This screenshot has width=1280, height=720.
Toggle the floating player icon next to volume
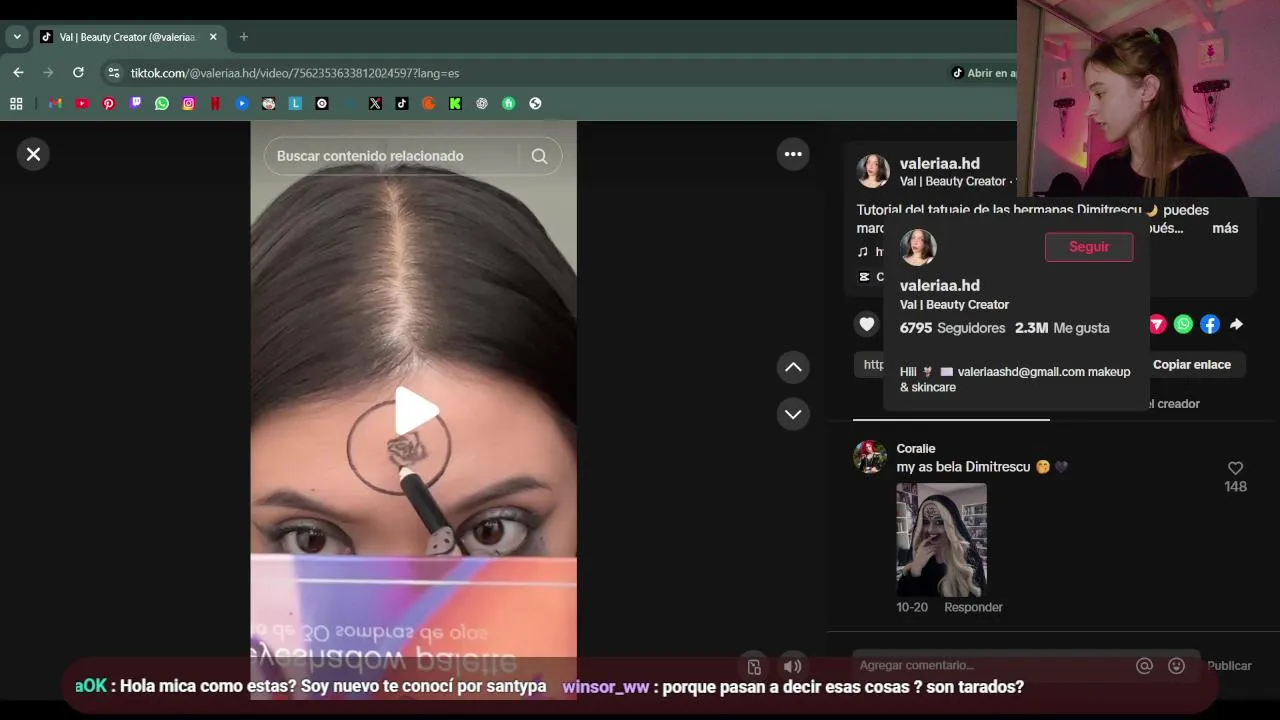coord(754,667)
